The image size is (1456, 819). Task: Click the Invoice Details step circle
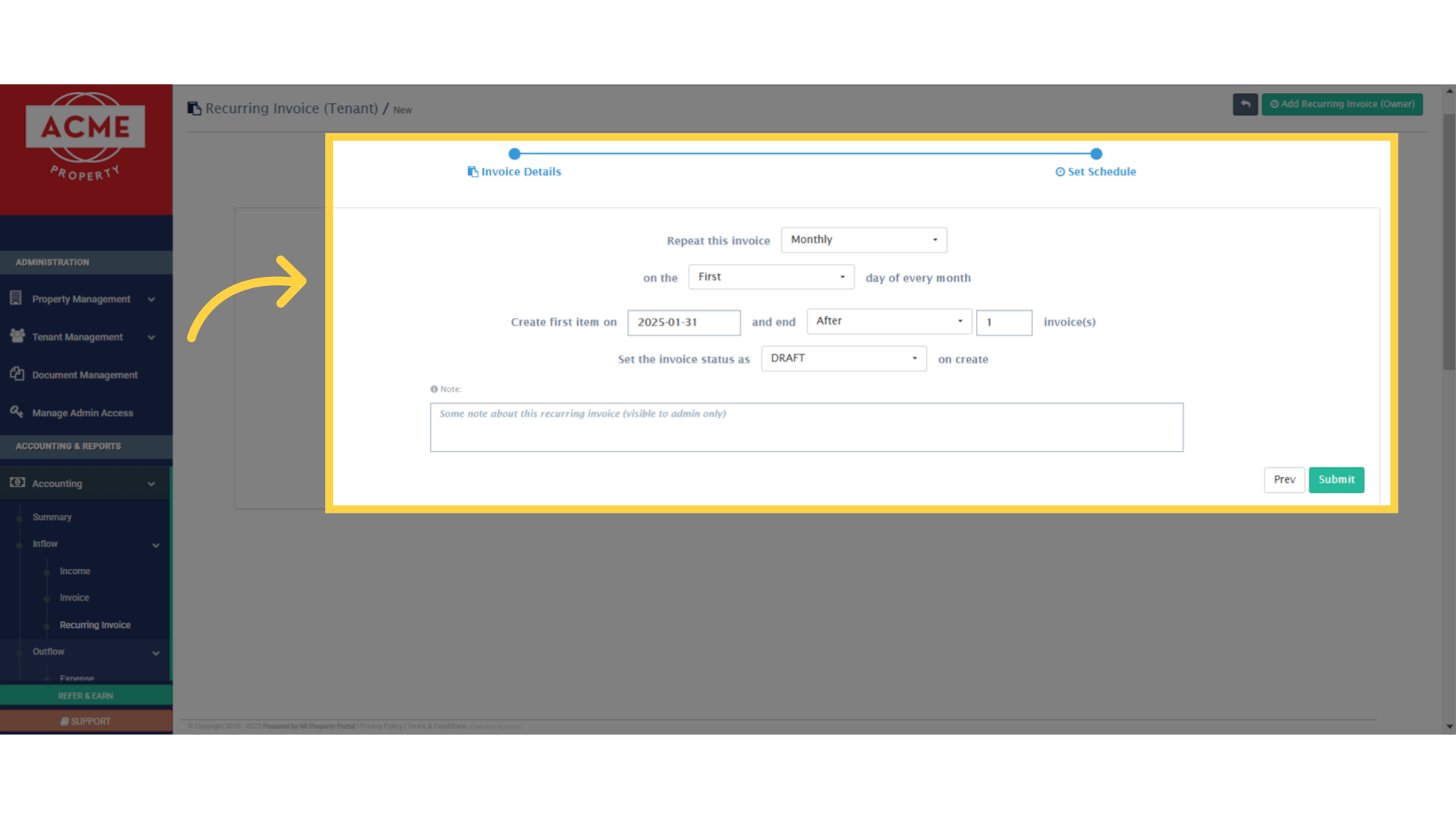[x=514, y=154]
